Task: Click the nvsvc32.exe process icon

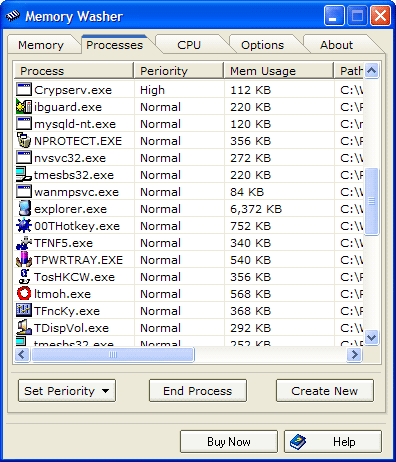Action: click(24, 158)
